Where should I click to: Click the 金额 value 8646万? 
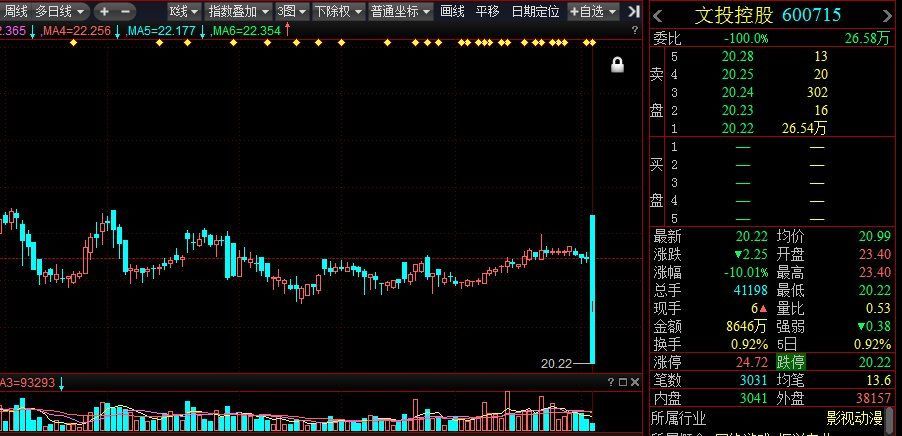click(747, 327)
